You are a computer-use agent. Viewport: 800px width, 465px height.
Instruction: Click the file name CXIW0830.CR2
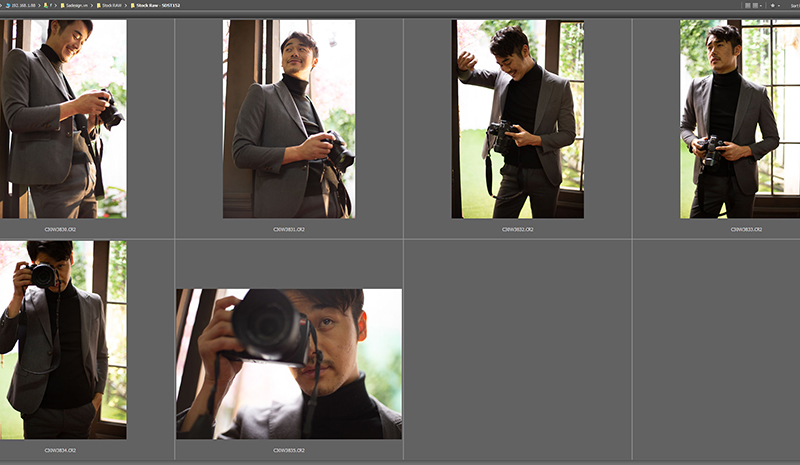(60, 230)
